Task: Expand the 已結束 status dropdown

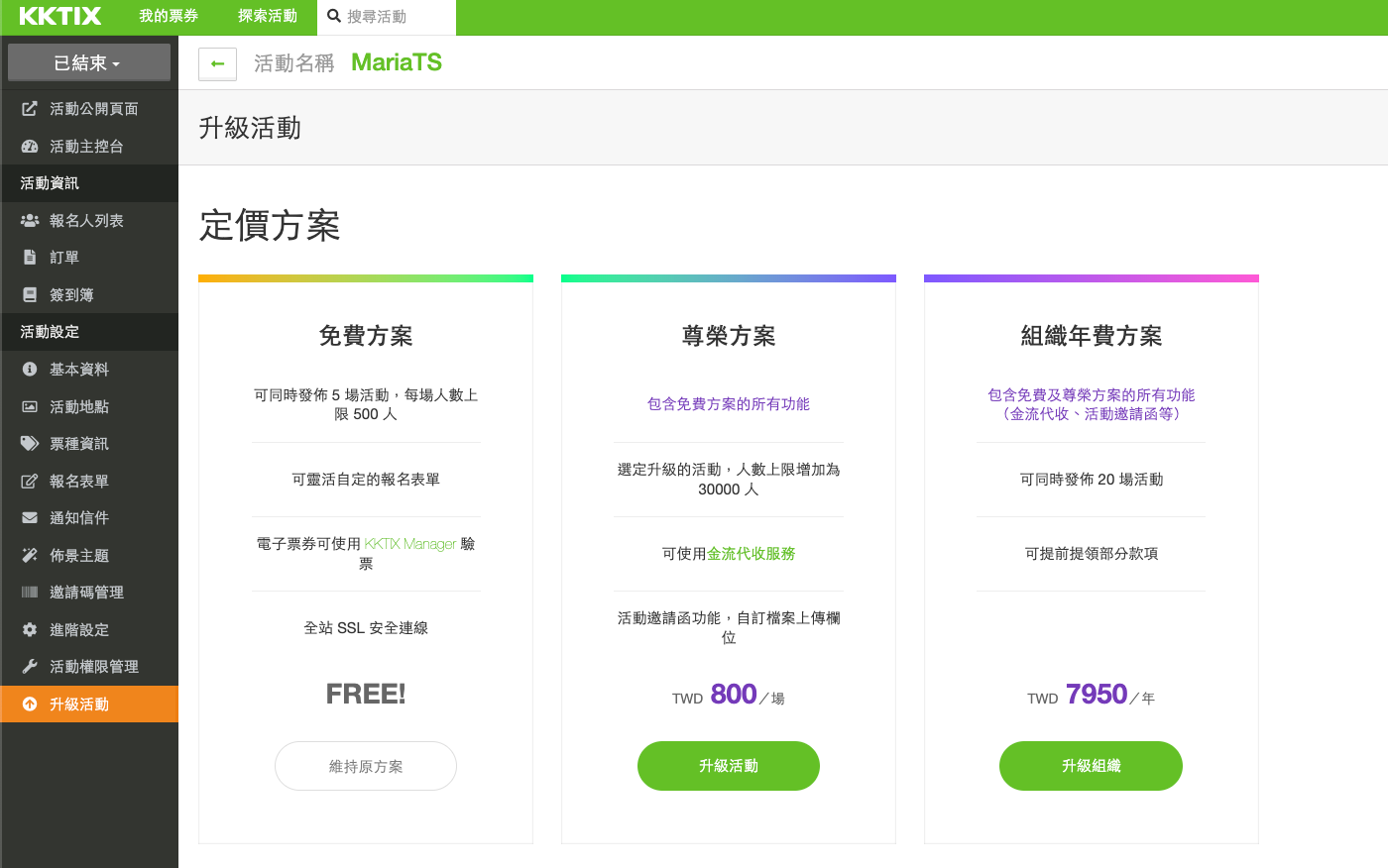Action: point(88,63)
